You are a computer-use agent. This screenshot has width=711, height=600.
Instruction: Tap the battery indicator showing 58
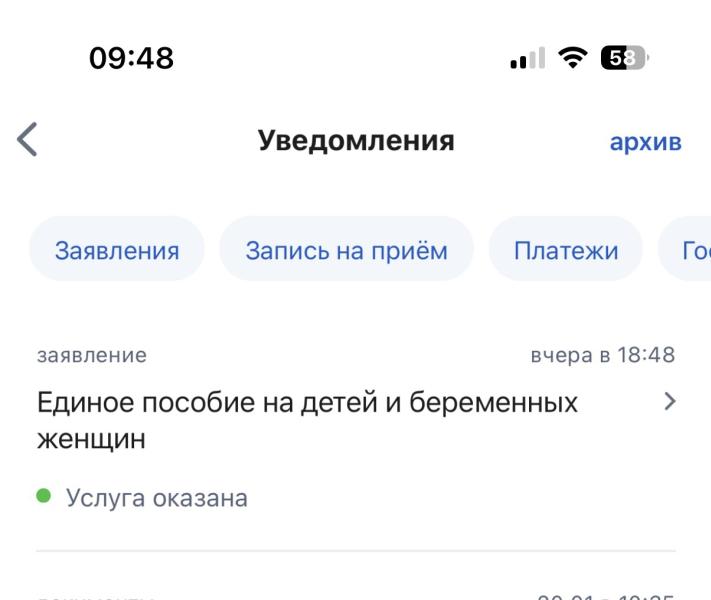click(x=624, y=58)
